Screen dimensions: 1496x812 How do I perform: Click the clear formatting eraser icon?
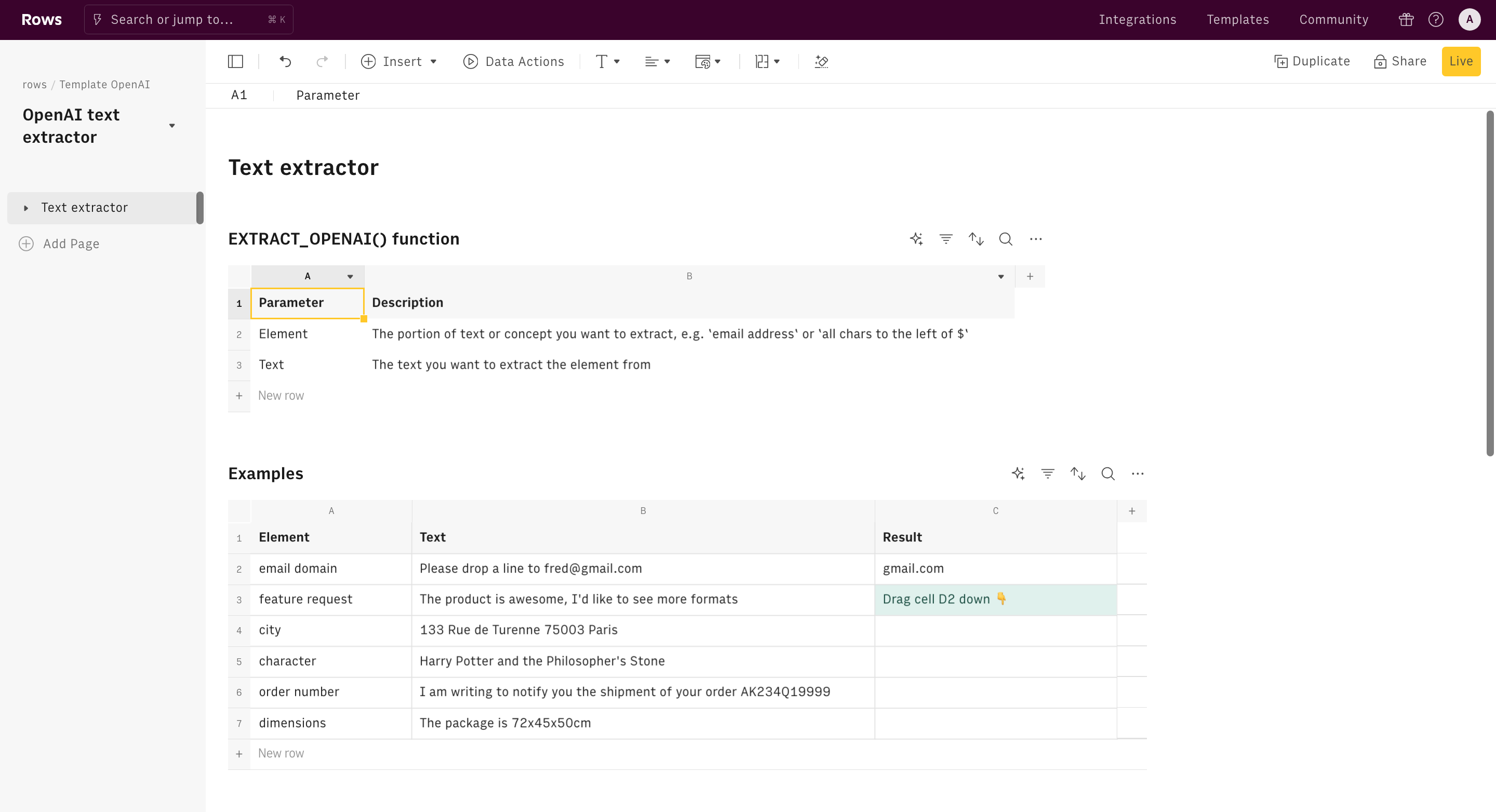[x=821, y=62]
